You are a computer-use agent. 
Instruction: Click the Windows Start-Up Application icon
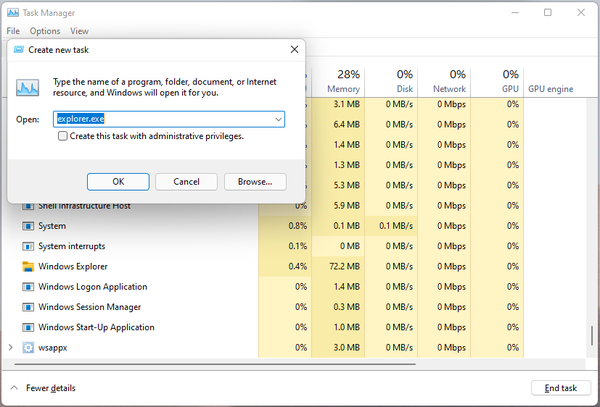28,327
